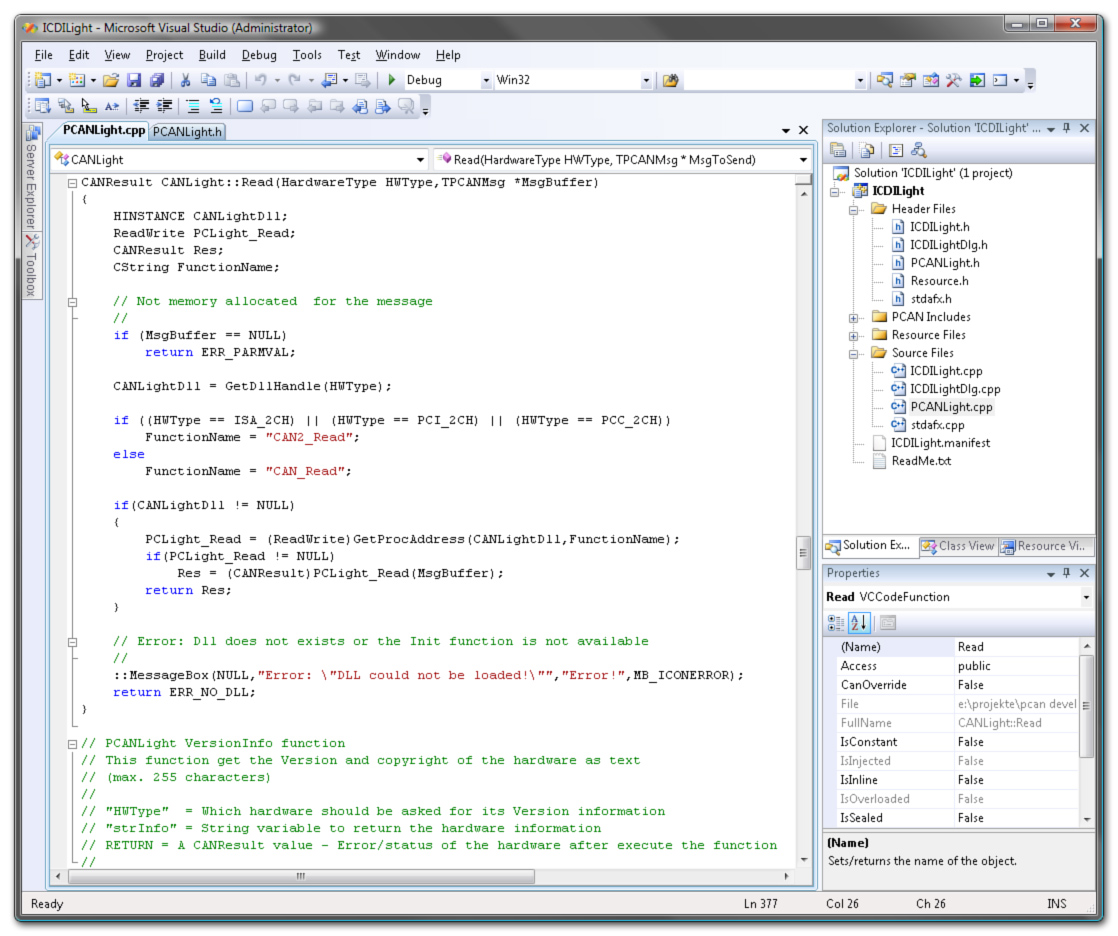Click the Navigate Backward icon
The width and height of the screenshot is (1118, 936).
tap(329, 81)
